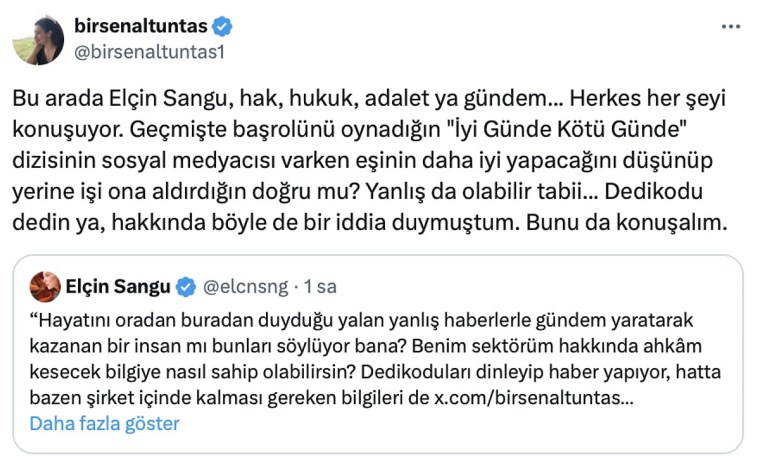Open Elçin Sangu's name in quoted tweet header
This screenshot has height=468, width=760.
(119, 287)
